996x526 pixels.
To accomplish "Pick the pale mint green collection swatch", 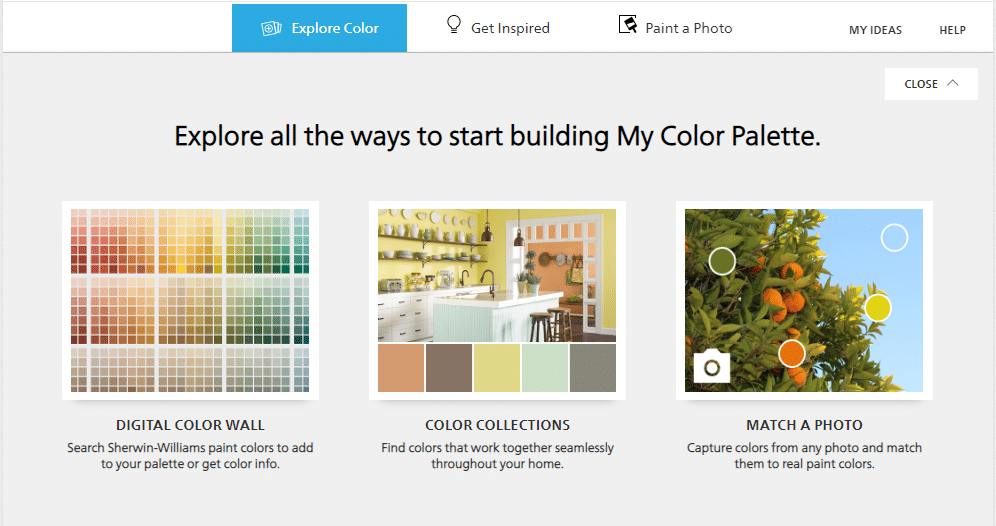I will (x=544, y=368).
